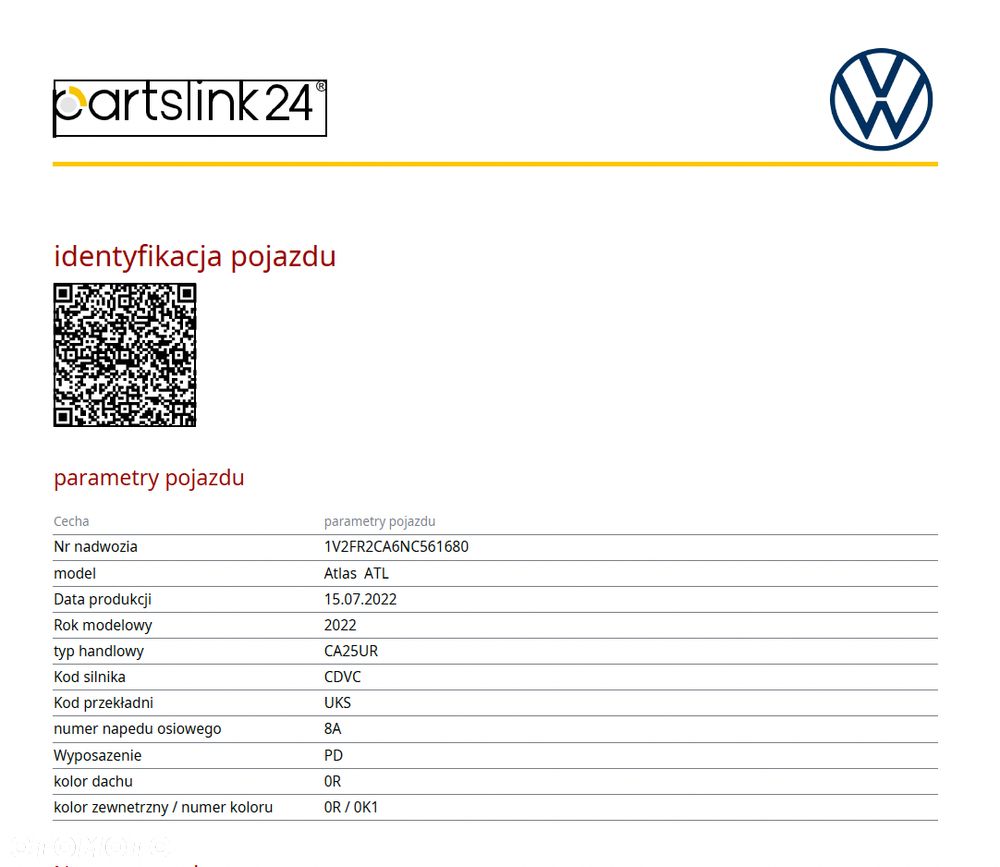This screenshot has width=1000, height=867.
Task: Select the equipment value PD
Action: click(x=333, y=755)
